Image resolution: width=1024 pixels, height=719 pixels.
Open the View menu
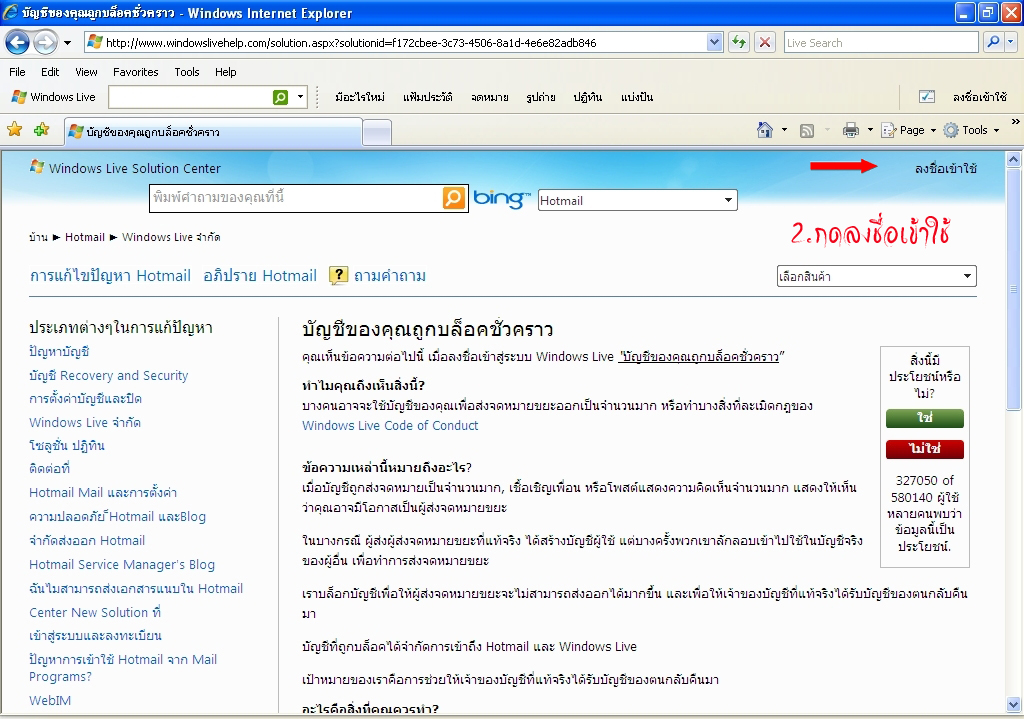tap(86, 72)
